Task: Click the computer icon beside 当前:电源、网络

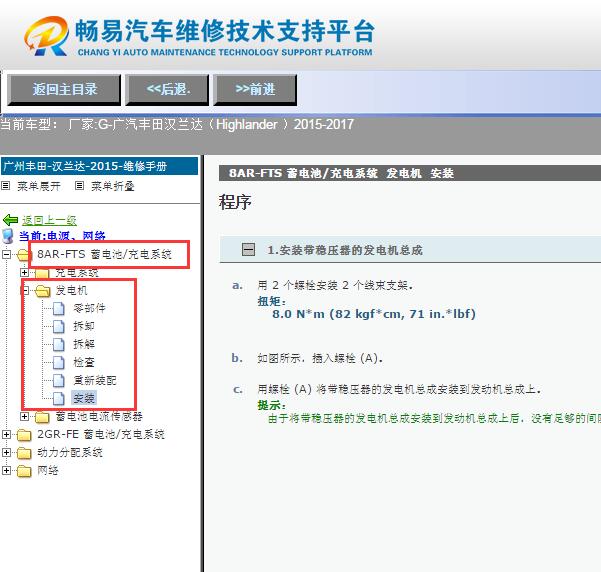Action: point(8,236)
